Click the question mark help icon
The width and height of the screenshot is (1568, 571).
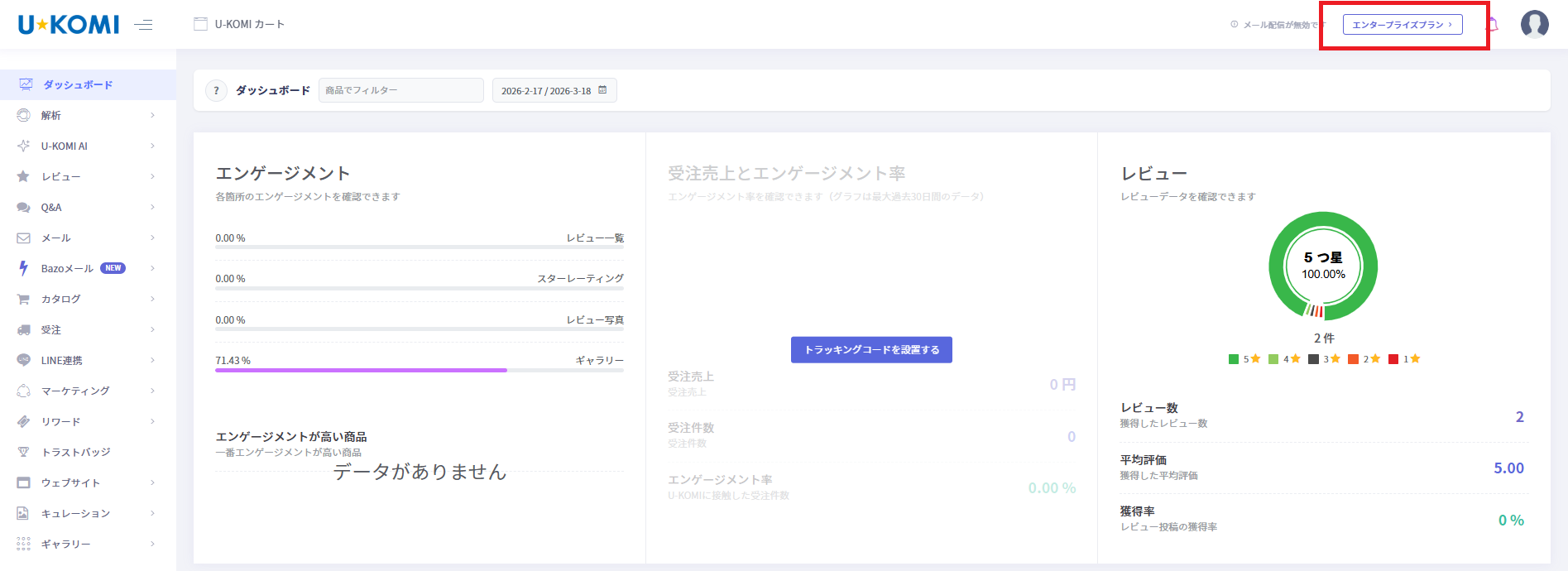click(216, 91)
